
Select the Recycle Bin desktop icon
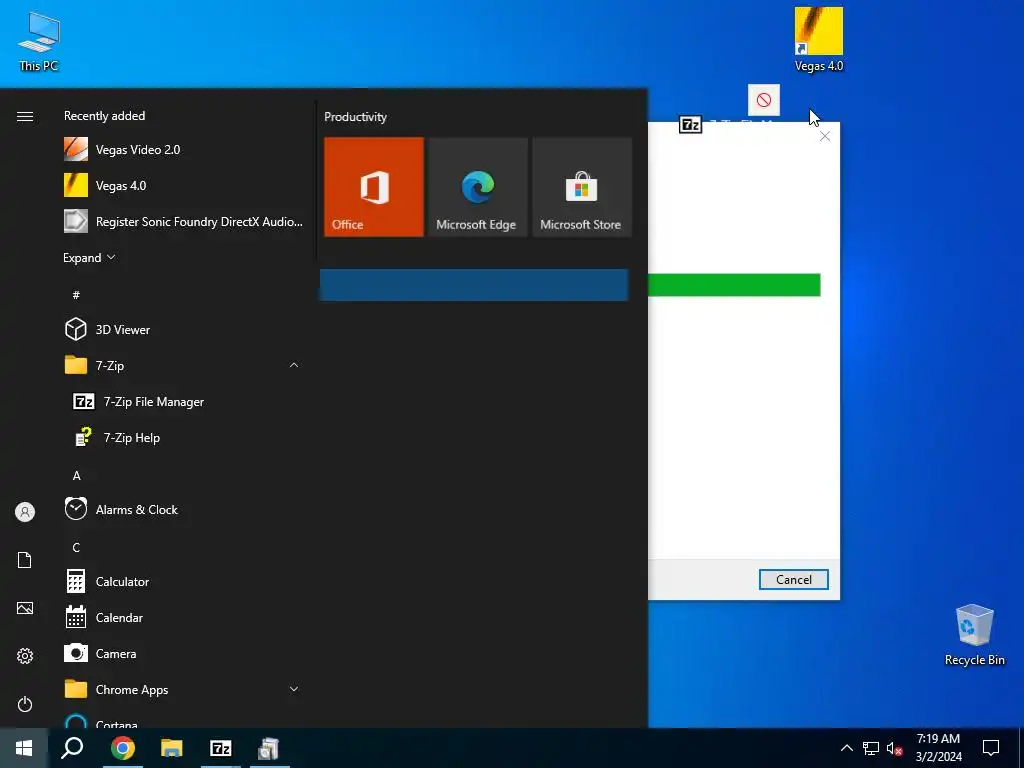coord(974,635)
